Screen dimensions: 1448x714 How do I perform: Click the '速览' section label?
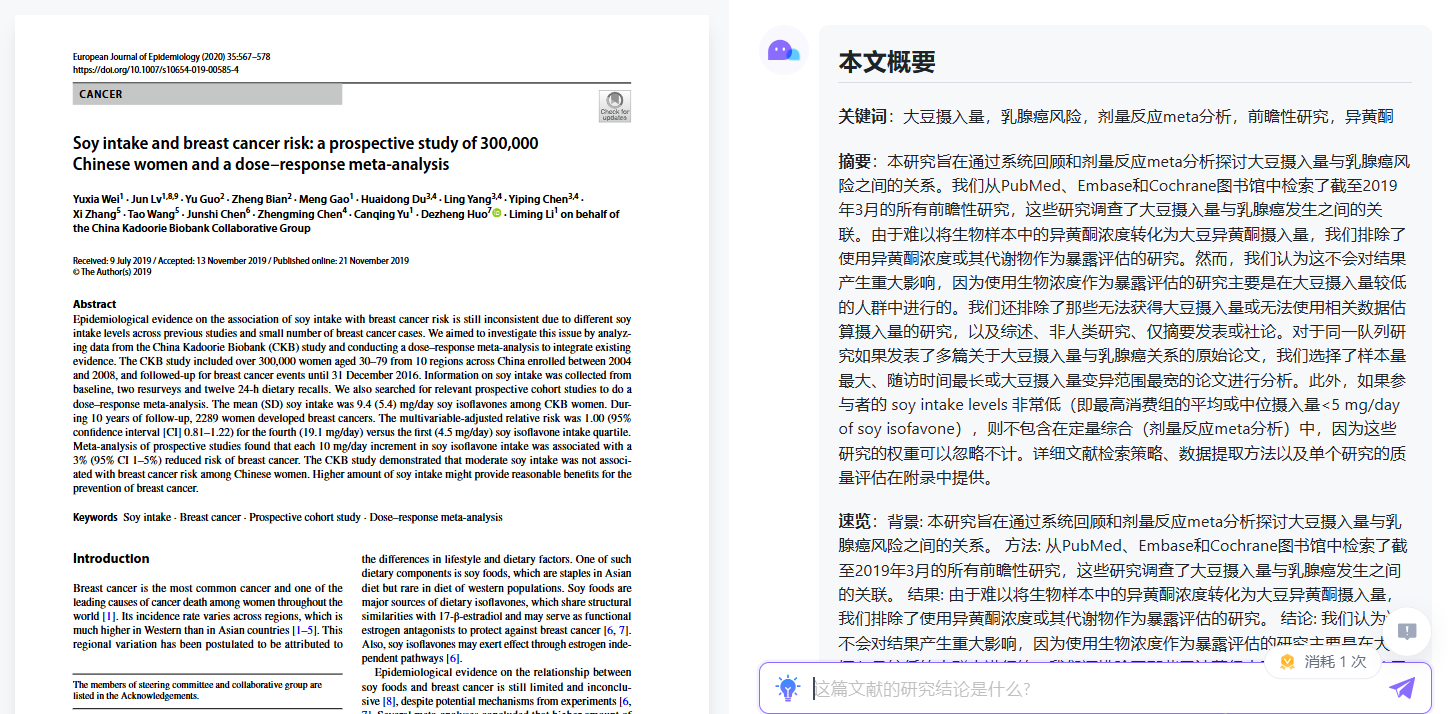pos(855,522)
